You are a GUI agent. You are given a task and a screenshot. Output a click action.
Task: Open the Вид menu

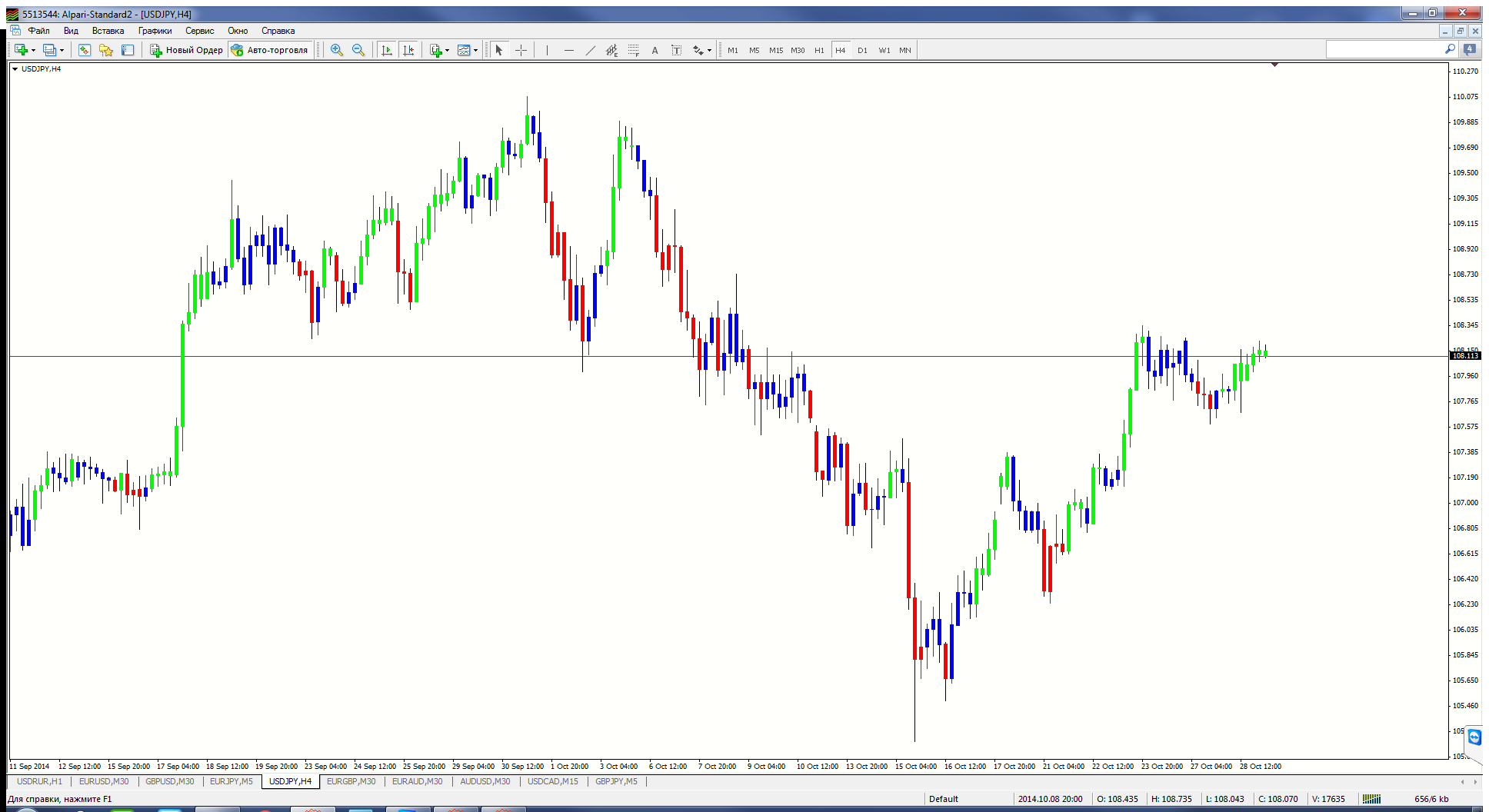[71, 31]
